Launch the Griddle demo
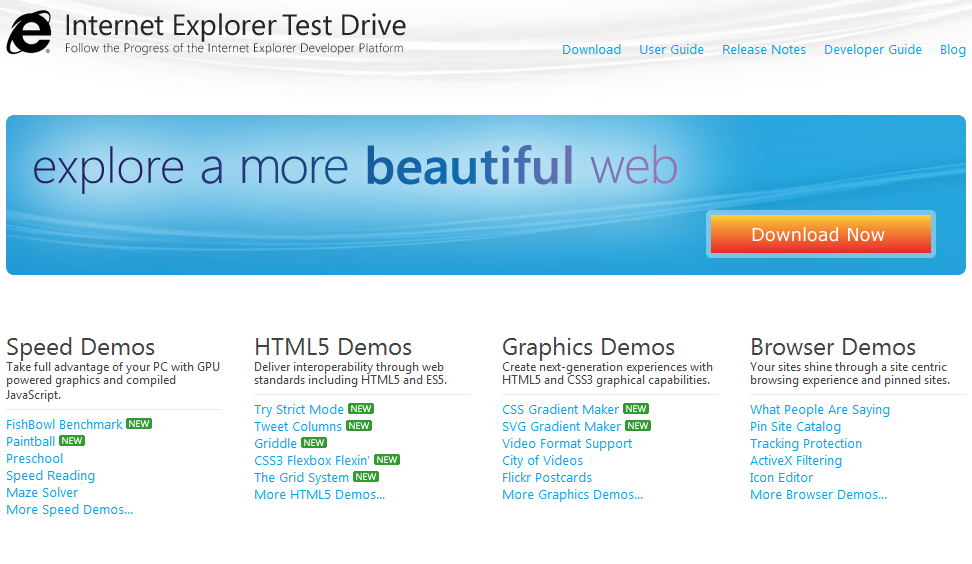Screen dimensions: 972x564 point(275,444)
